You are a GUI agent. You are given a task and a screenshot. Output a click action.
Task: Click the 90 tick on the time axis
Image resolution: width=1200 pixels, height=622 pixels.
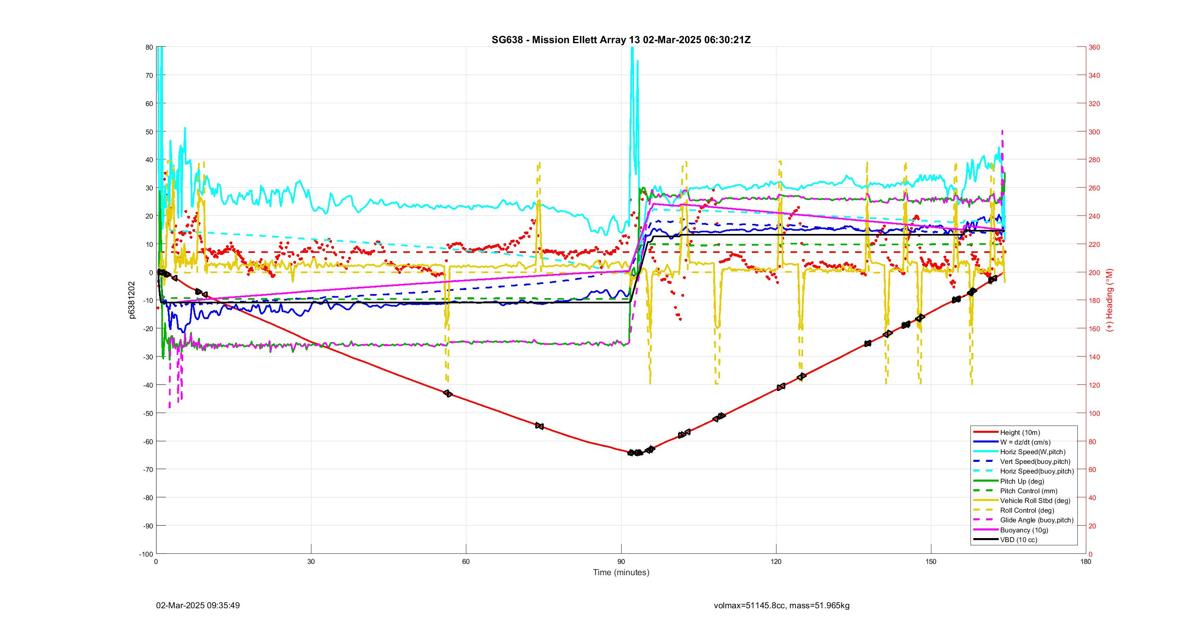click(621, 562)
